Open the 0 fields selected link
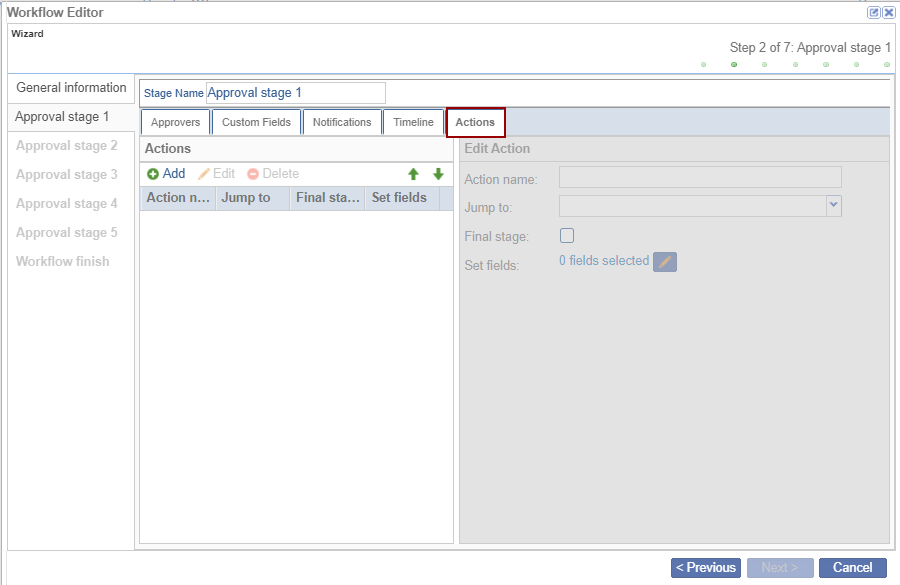900x585 pixels. (604, 261)
